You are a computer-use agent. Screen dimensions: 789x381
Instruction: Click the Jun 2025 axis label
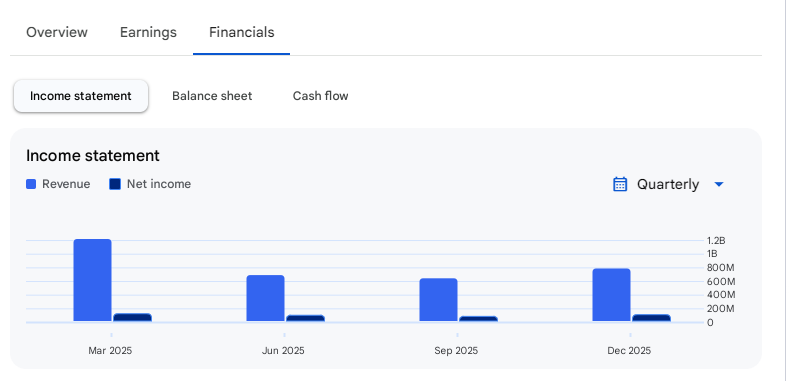pos(283,351)
